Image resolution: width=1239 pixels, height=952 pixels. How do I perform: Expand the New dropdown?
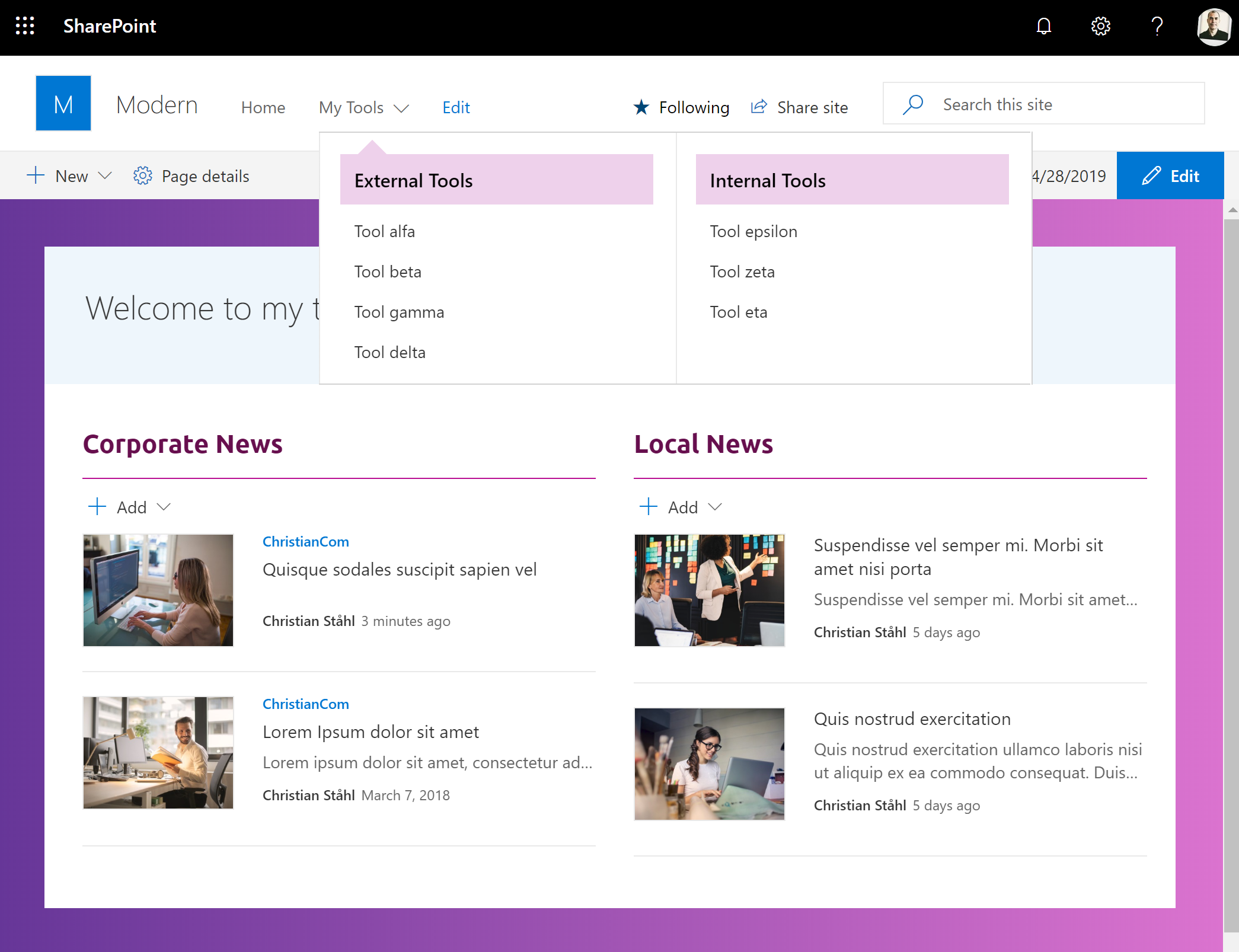tap(105, 176)
